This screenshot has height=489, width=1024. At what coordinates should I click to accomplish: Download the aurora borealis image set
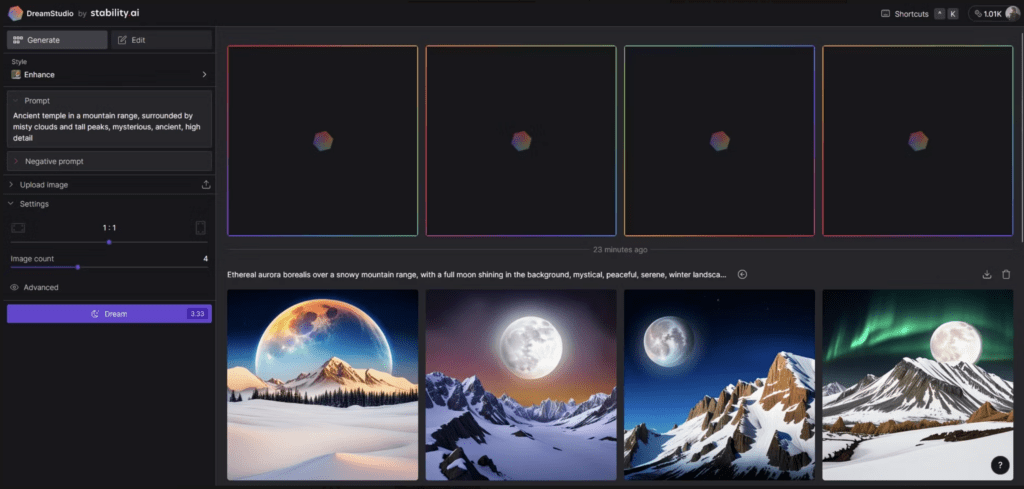click(987, 275)
